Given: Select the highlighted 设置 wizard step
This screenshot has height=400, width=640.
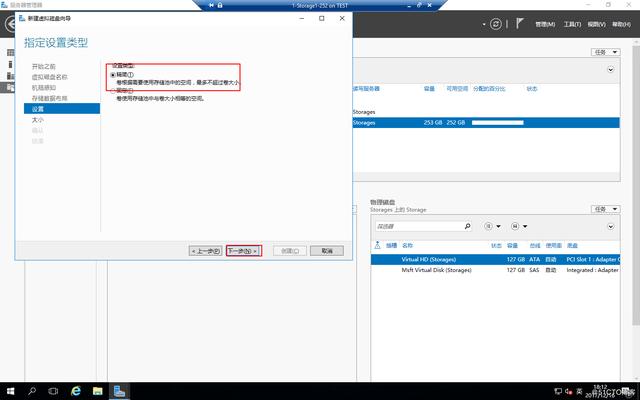Looking at the screenshot, I should pos(62,109).
